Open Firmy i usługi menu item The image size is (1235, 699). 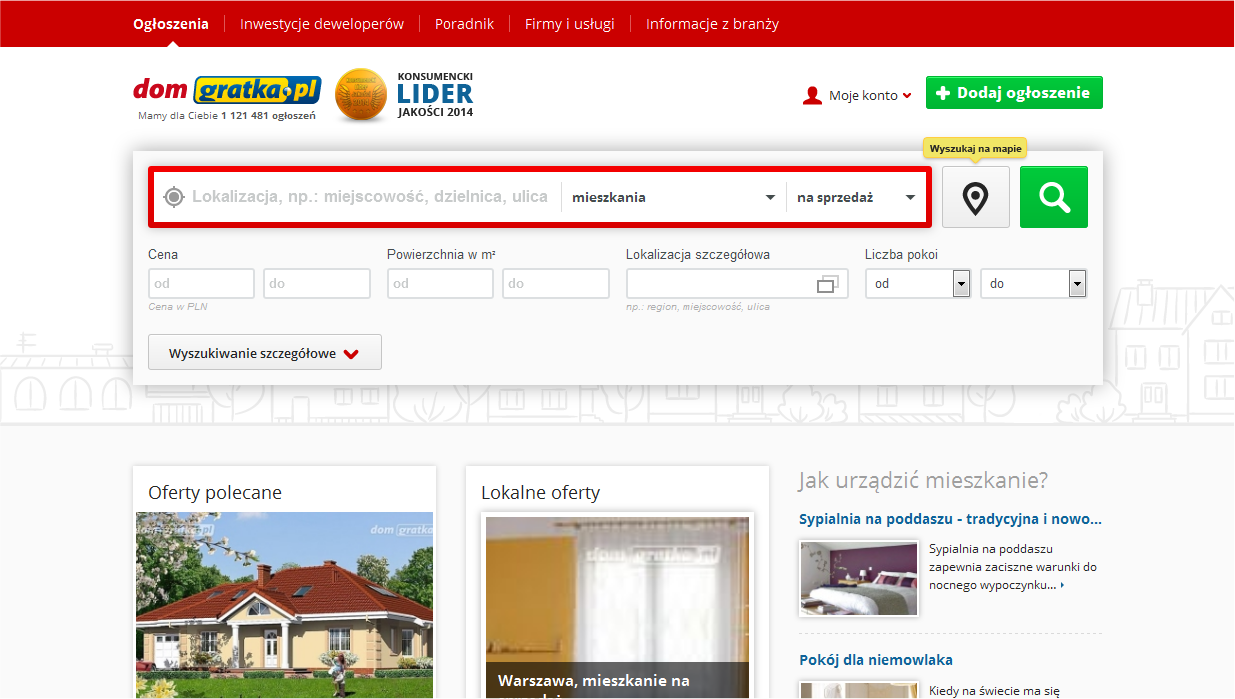(x=570, y=24)
